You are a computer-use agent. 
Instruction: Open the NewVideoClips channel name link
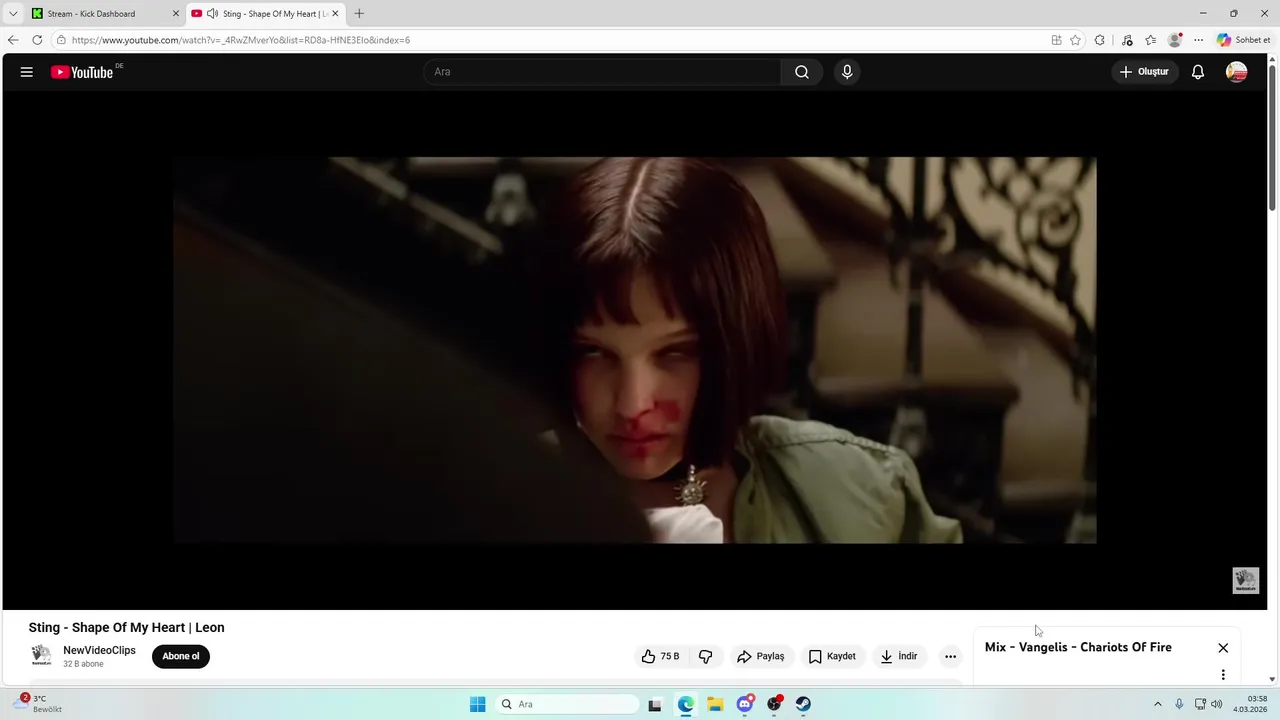[x=99, y=650]
